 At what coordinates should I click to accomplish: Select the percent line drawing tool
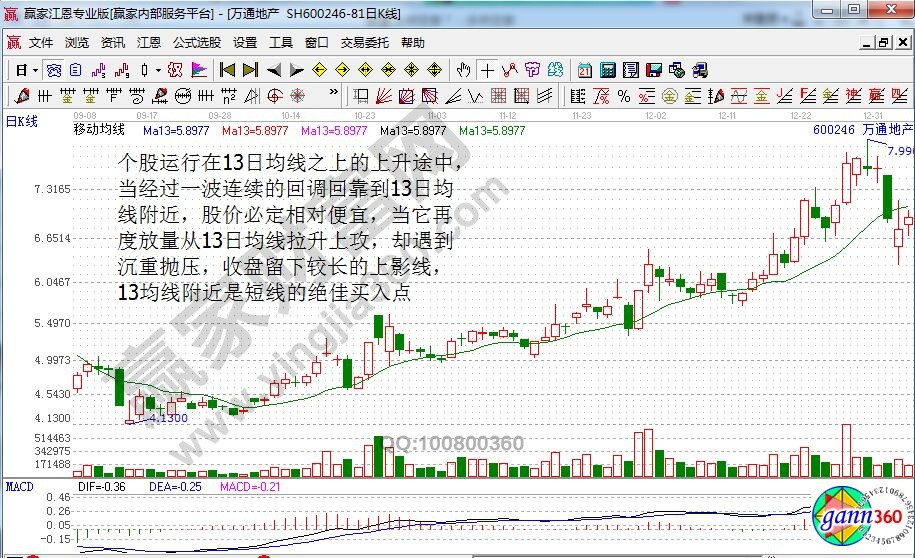coord(624,96)
